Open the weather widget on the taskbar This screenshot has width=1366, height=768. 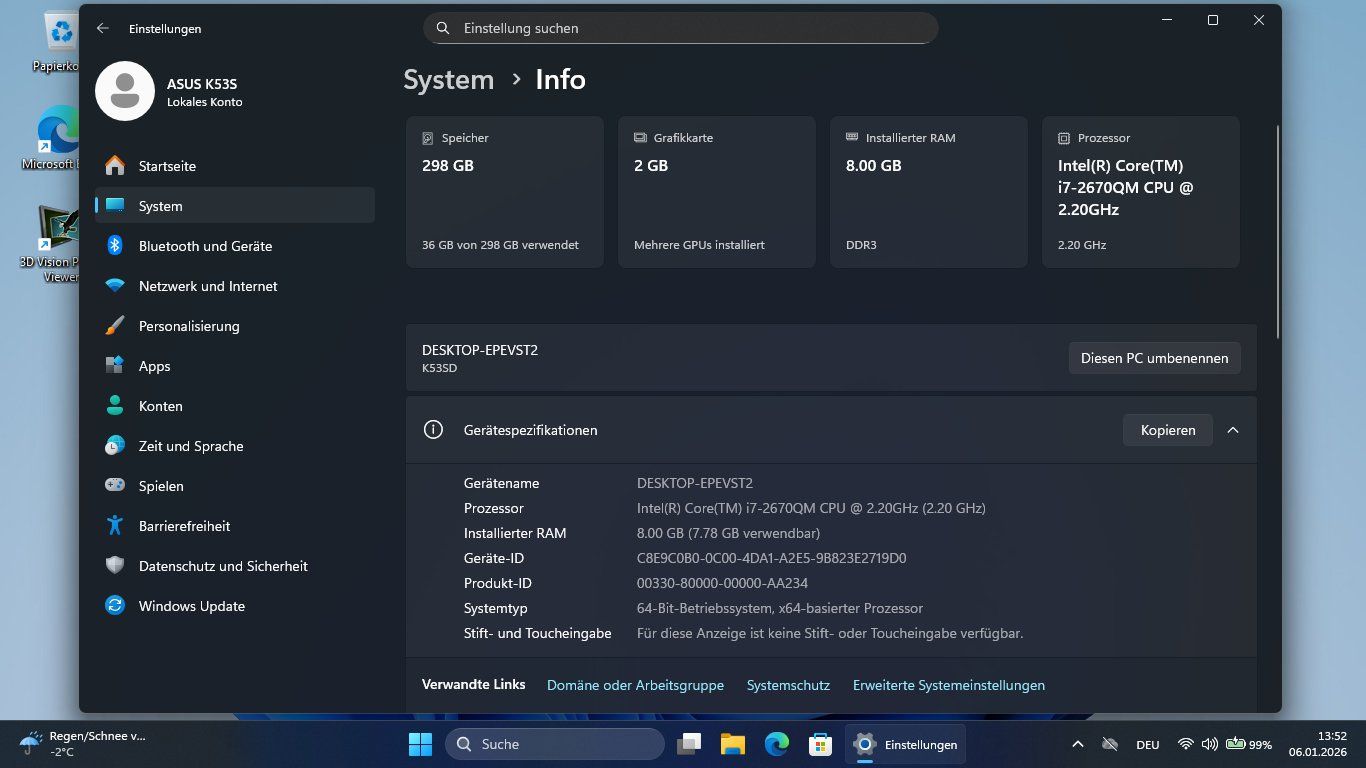click(82, 744)
